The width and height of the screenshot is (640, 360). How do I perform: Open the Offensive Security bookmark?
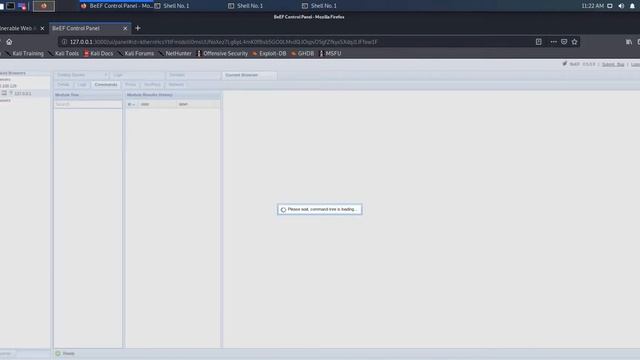[x=222, y=53]
